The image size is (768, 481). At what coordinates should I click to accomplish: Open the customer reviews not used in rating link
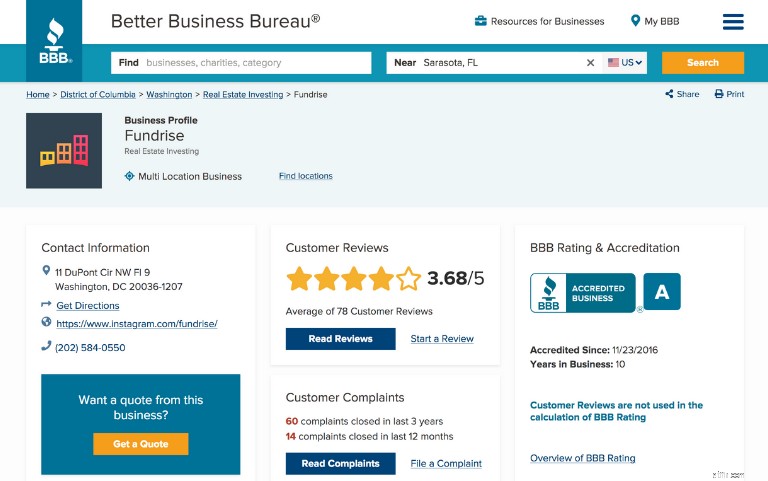pos(616,411)
